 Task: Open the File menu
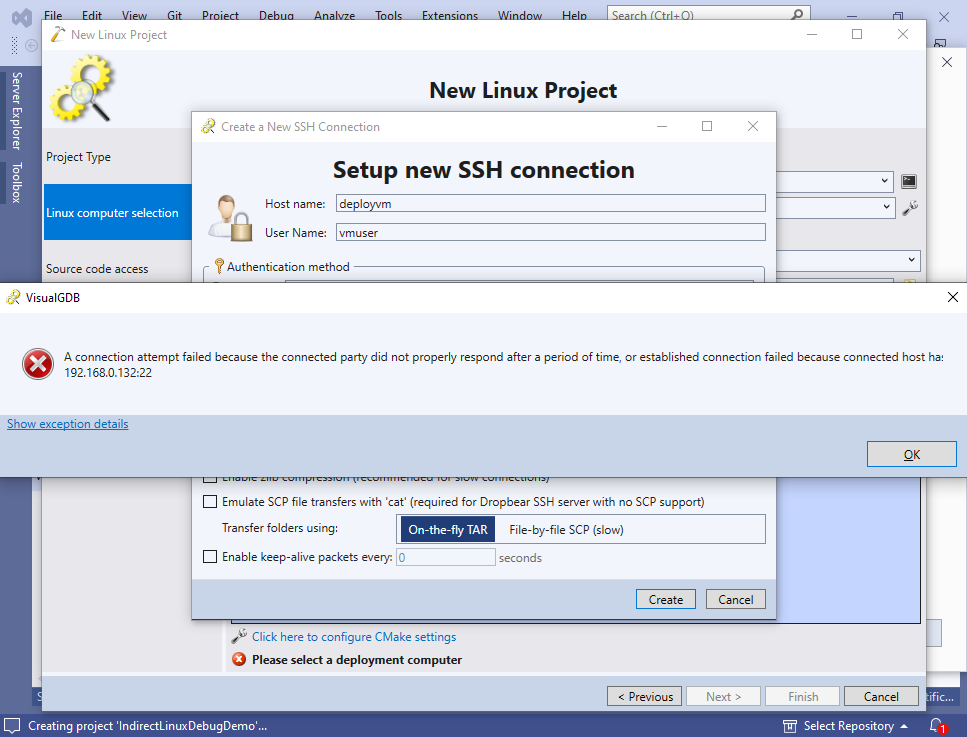coord(53,15)
